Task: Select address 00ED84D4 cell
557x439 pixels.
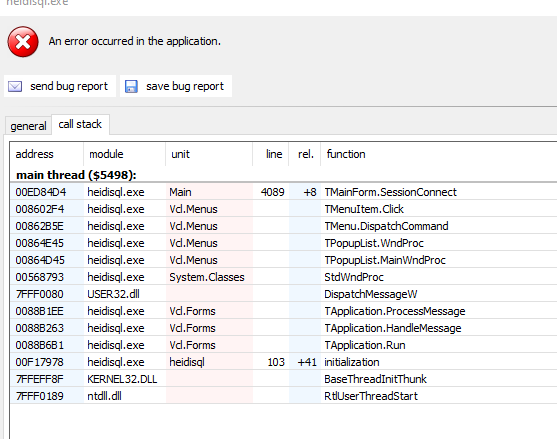Action: pos(40,192)
